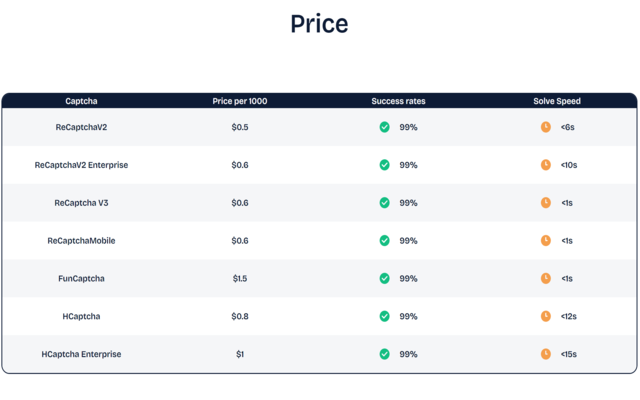Image resolution: width=640 pixels, height=400 pixels.
Task: Click the $0.8 price in HCaptcha row
Action: [240, 316]
